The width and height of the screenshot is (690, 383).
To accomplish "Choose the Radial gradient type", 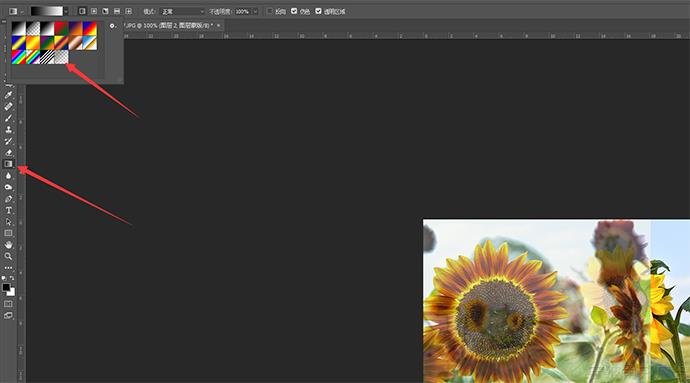I will (94, 11).
